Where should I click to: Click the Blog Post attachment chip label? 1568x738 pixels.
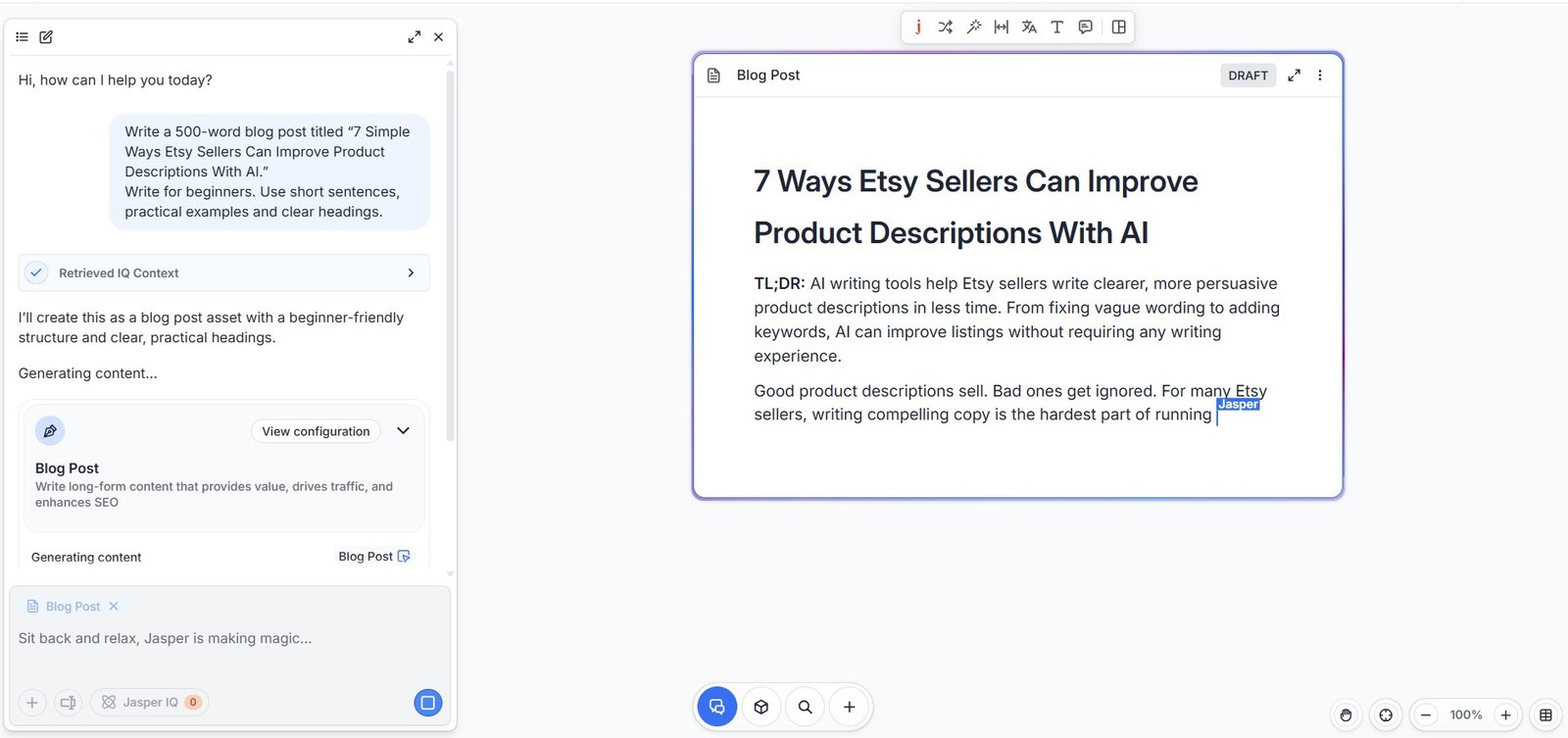click(73, 607)
